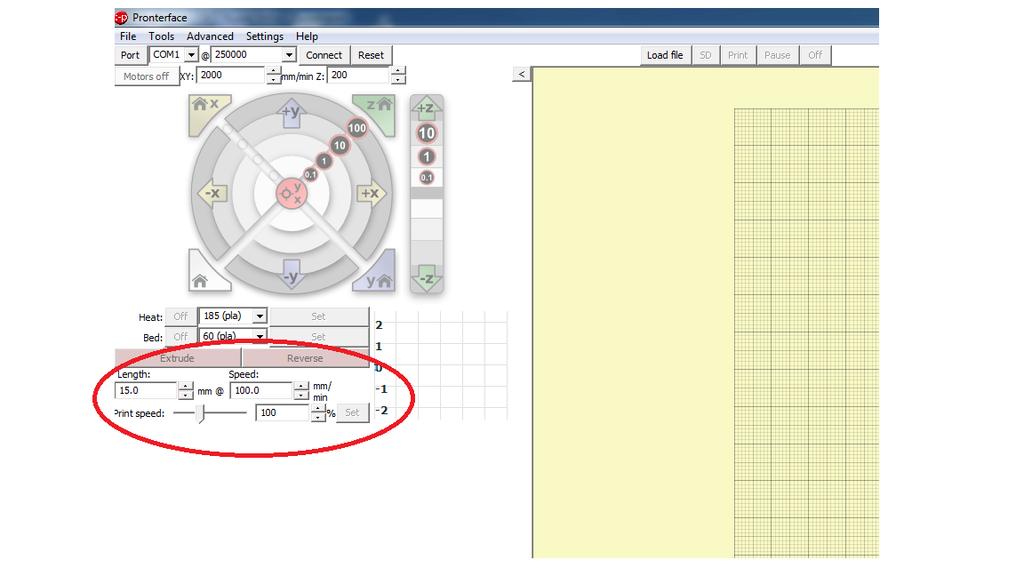Open the 185 (pla) heat dropdown
Screen dimensions: 1024x576
click(259, 316)
